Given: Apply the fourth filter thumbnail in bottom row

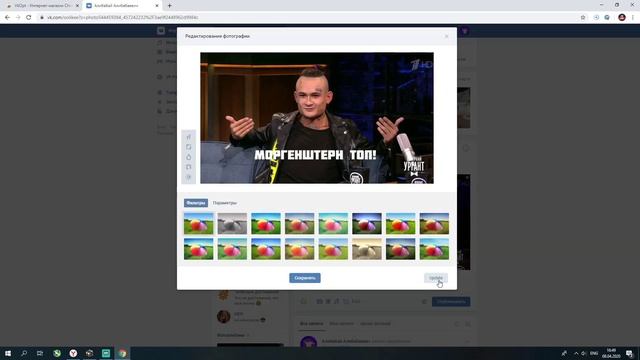Looking at the screenshot, I should click(300, 249).
